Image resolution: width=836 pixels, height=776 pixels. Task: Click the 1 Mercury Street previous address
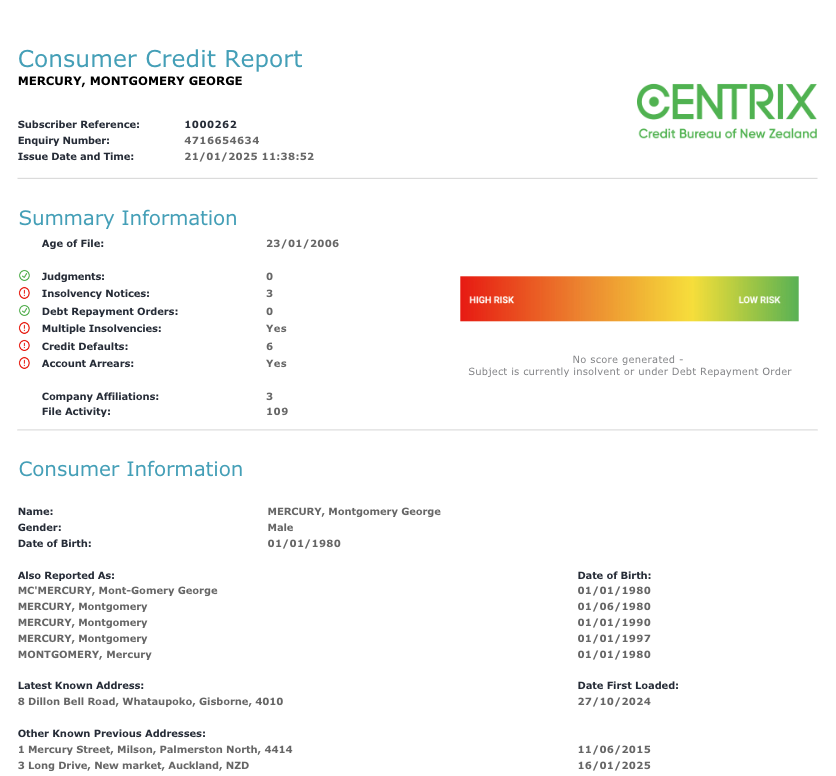click(155, 749)
